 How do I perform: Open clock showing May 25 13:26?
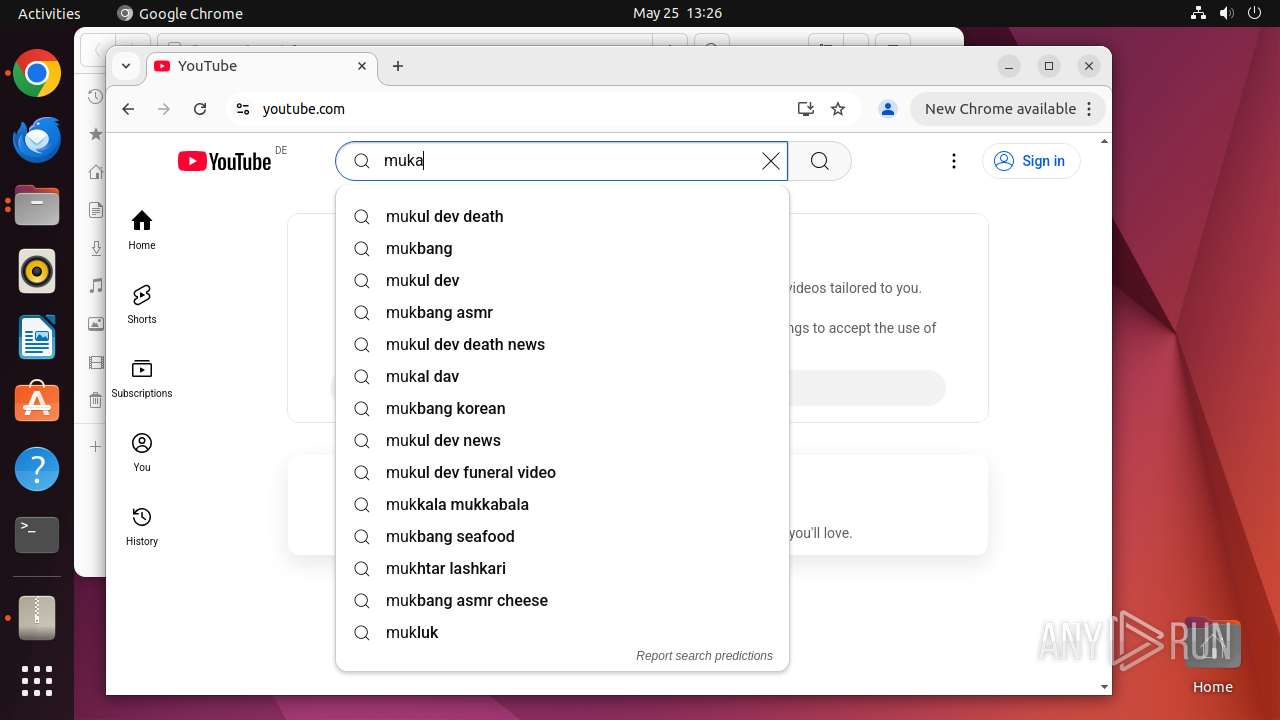coord(677,13)
